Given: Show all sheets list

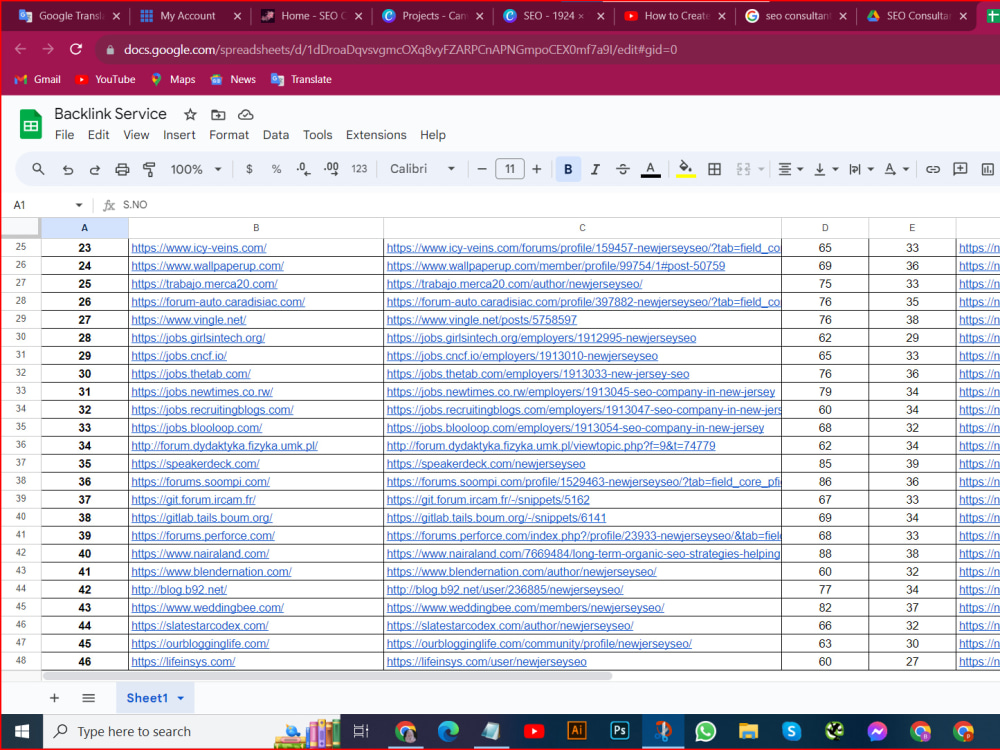Looking at the screenshot, I should tap(89, 698).
